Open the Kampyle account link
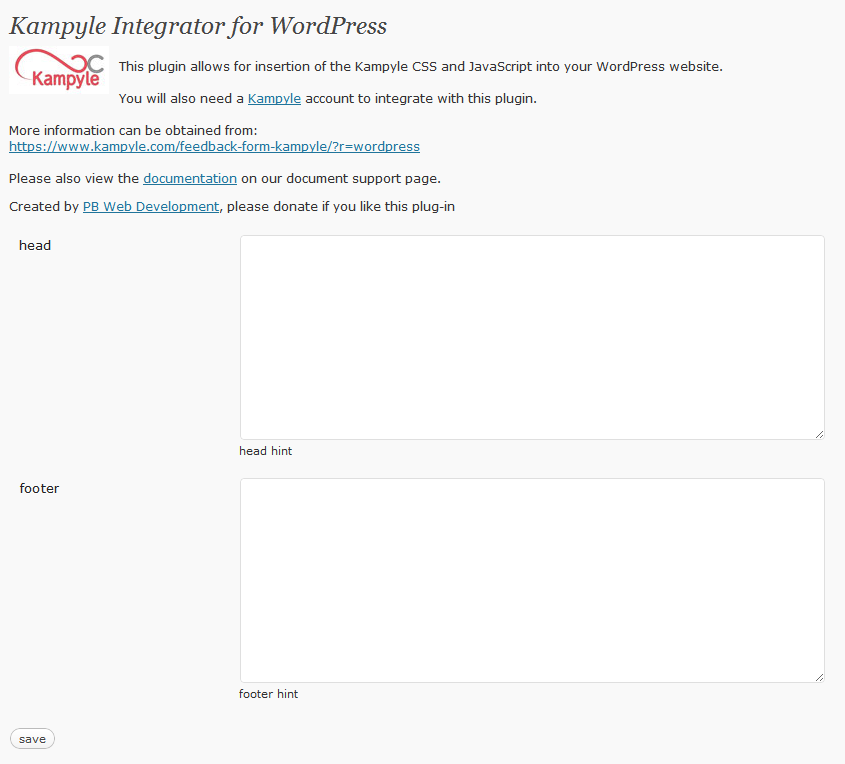This screenshot has height=764, width=845. 274,99
